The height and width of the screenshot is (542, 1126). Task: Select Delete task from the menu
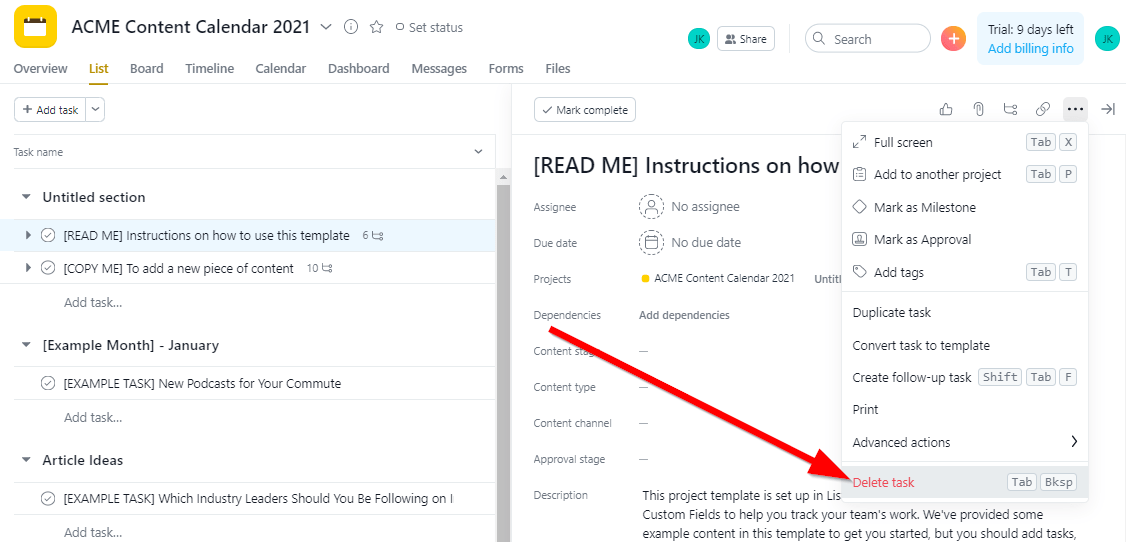coord(965,482)
